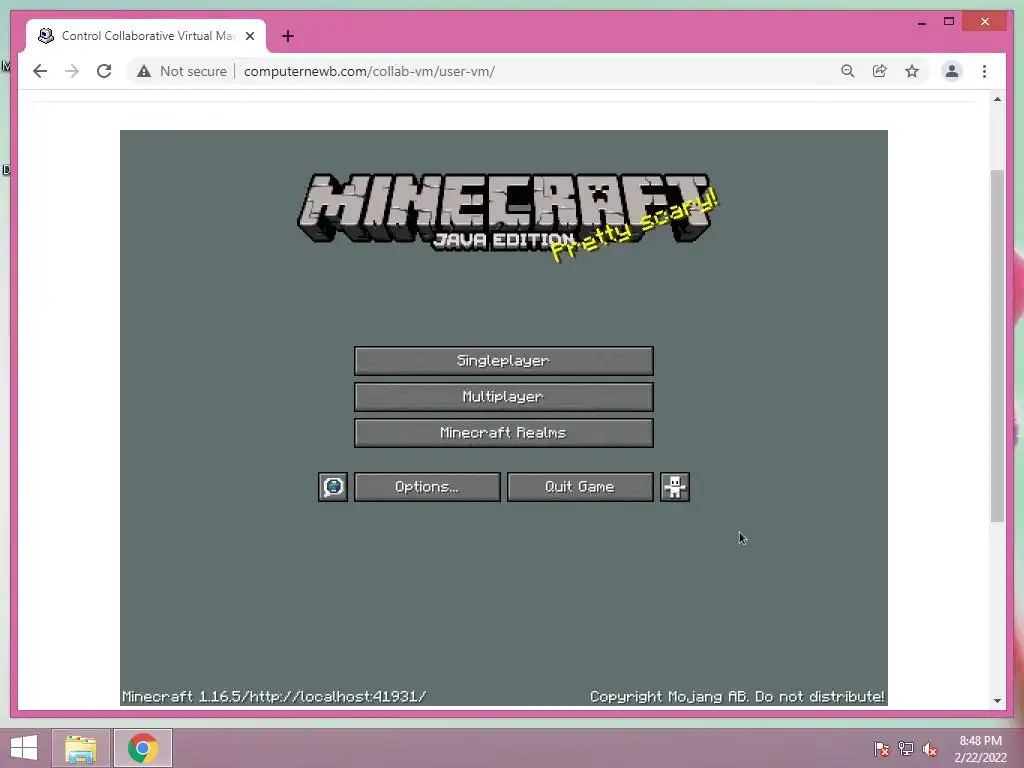
Task: Open the Chrome three-dot menu
Action: click(984, 71)
